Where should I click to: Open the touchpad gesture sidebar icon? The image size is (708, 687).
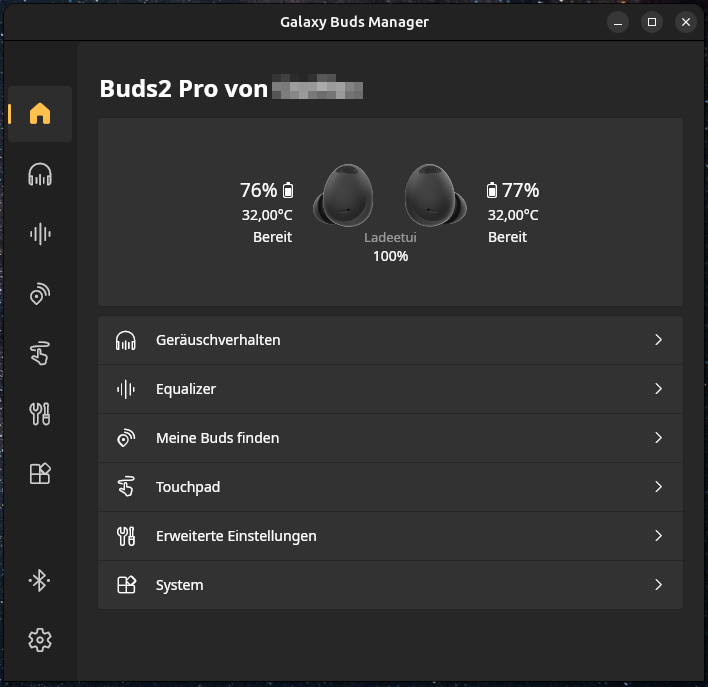40,353
